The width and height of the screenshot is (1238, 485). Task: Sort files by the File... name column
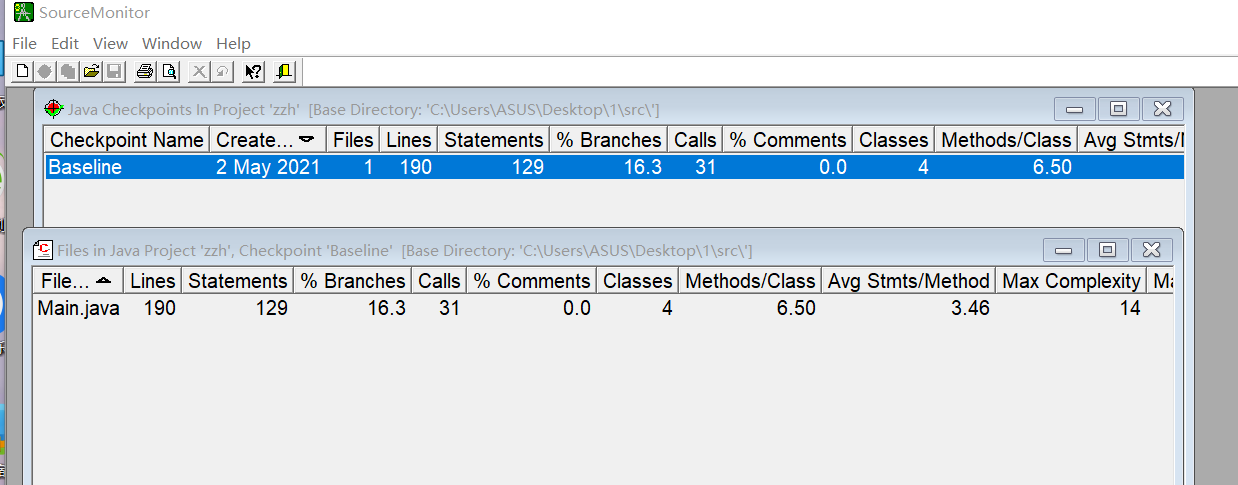[78, 281]
